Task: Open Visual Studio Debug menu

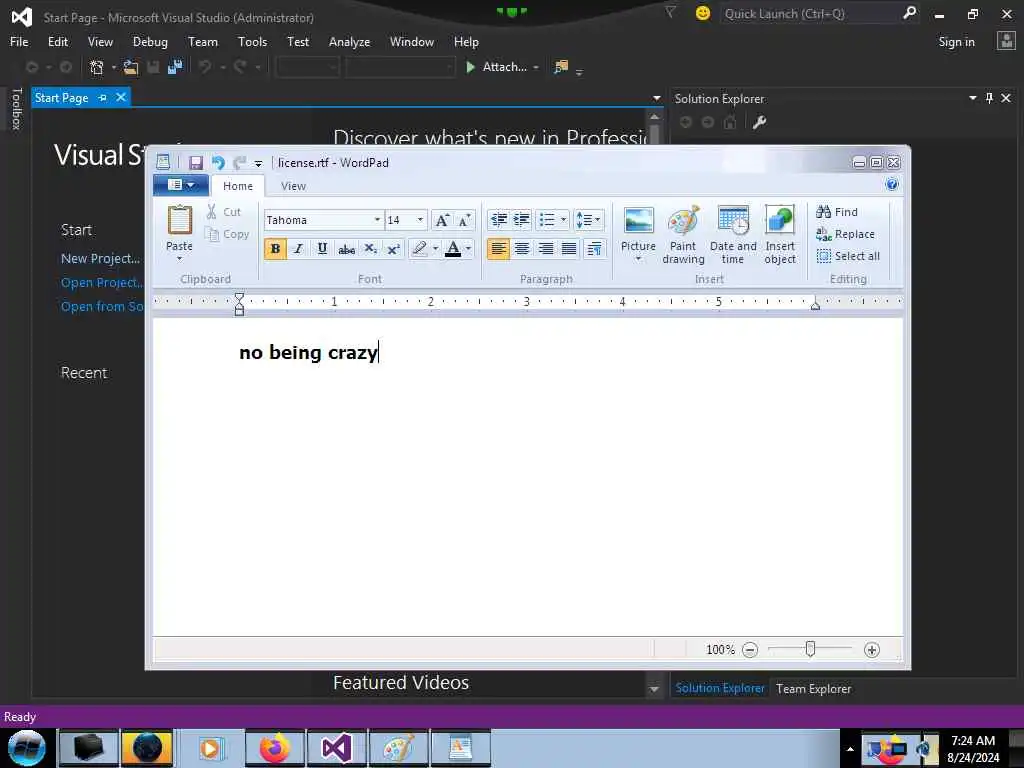Action: (x=150, y=42)
